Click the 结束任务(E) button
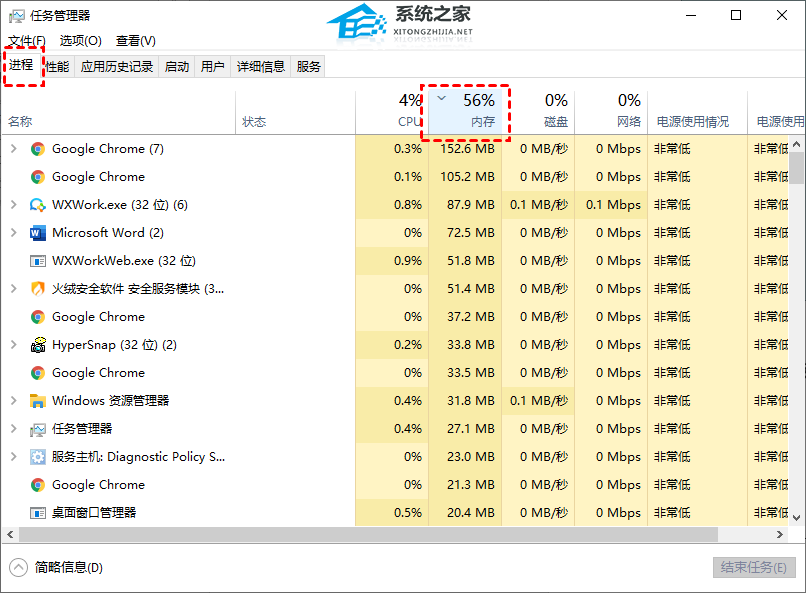Screen dimensions: 806x593 click(754, 568)
